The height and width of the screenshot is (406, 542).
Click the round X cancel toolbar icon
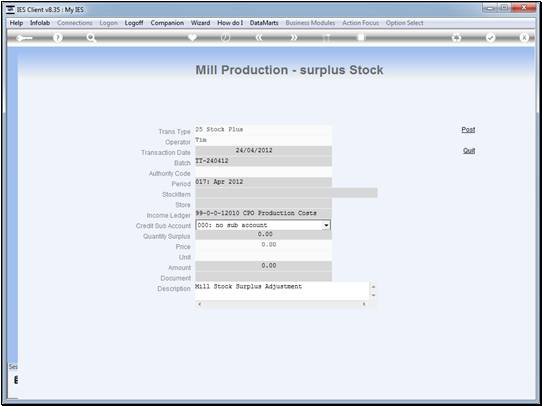click(x=524, y=38)
